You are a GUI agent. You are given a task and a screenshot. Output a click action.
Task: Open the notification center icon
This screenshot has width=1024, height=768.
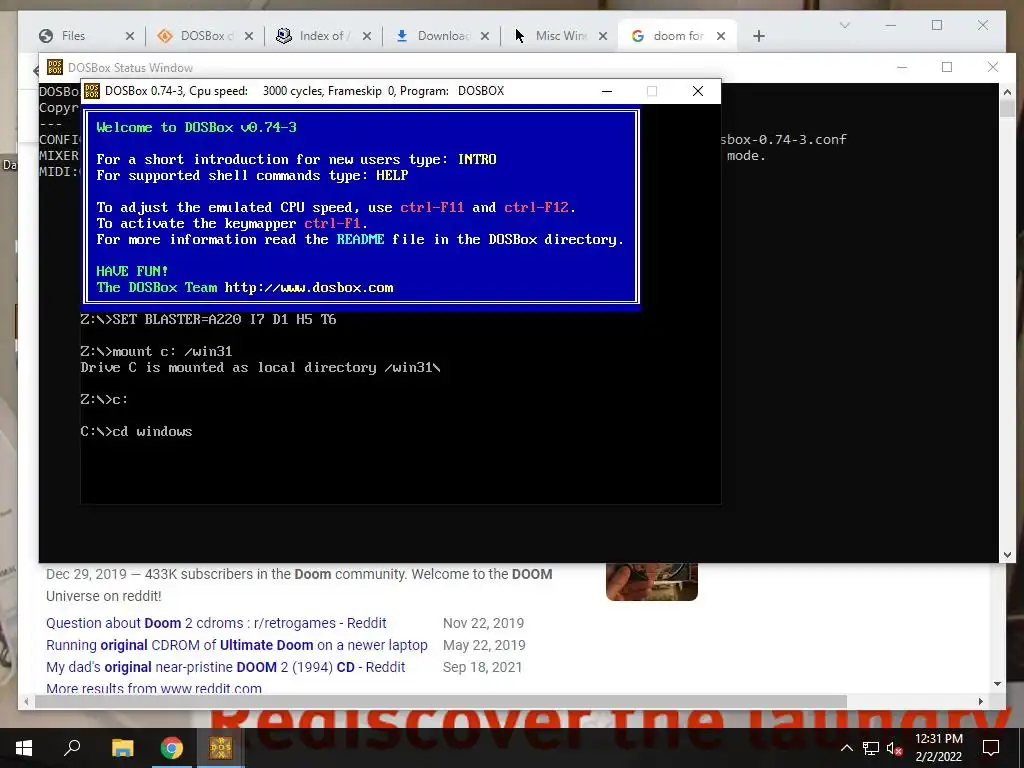991,748
